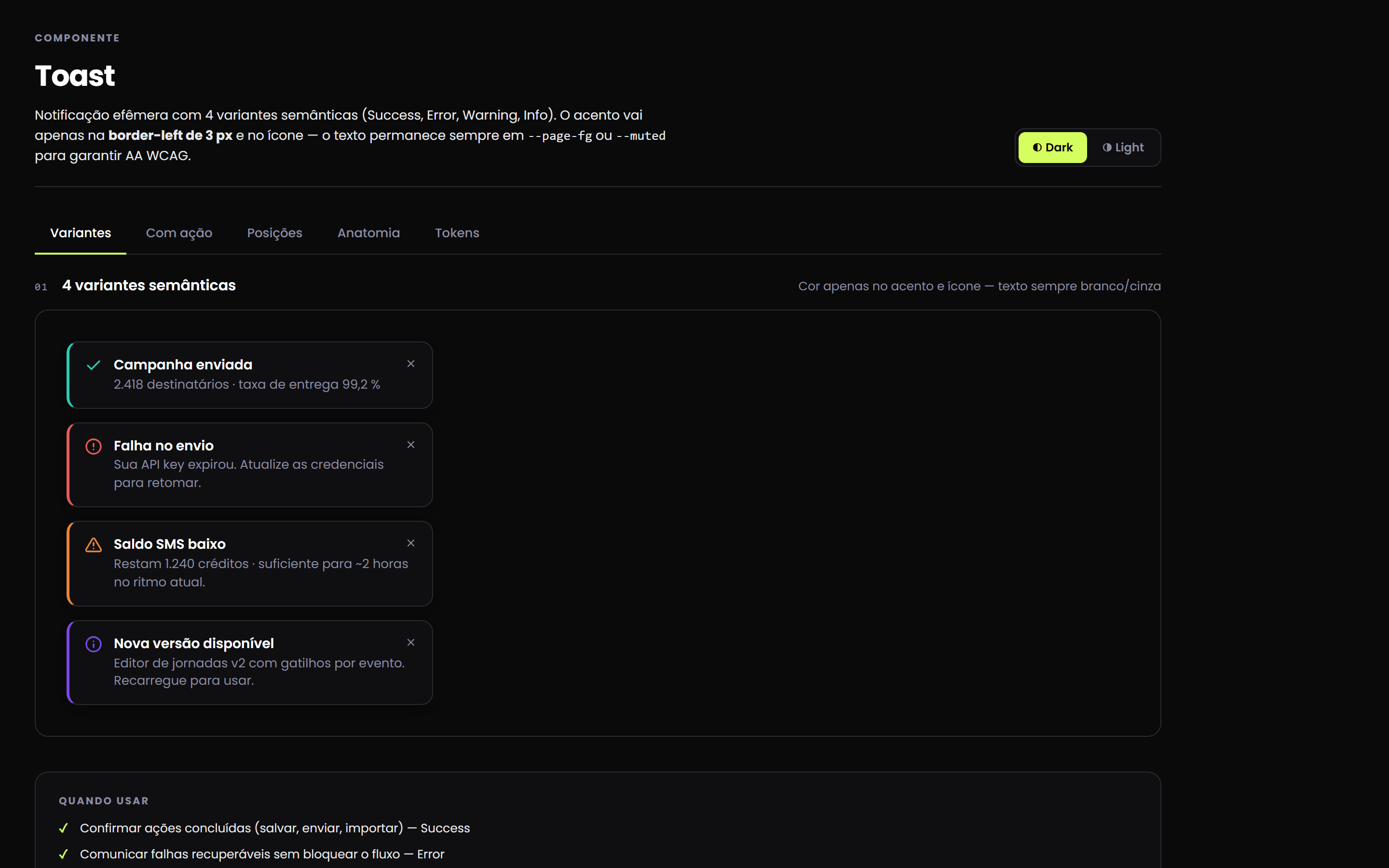Open the Anatomia tab

click(x=368, y=233)
